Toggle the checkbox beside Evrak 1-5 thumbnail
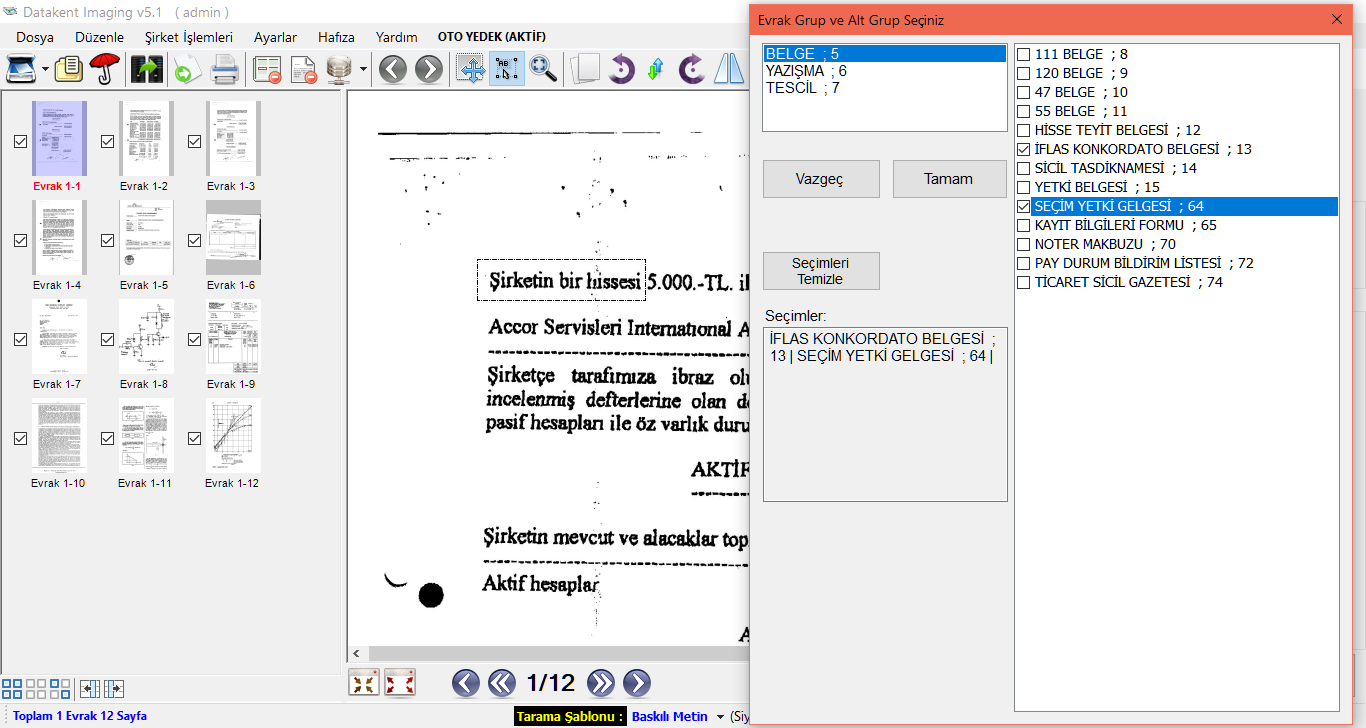Image resolution: width=1366 pixels, height=728 pixels. pos(108,240)
